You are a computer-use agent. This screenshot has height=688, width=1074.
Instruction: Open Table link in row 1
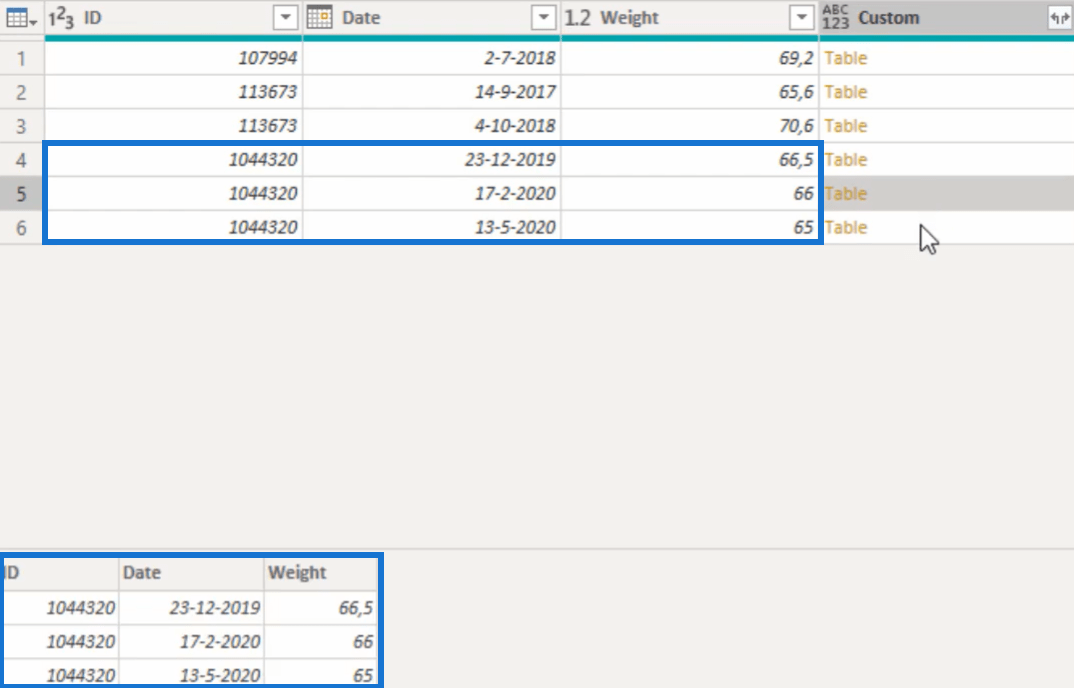pyautogui.click(x=845, y=58)
